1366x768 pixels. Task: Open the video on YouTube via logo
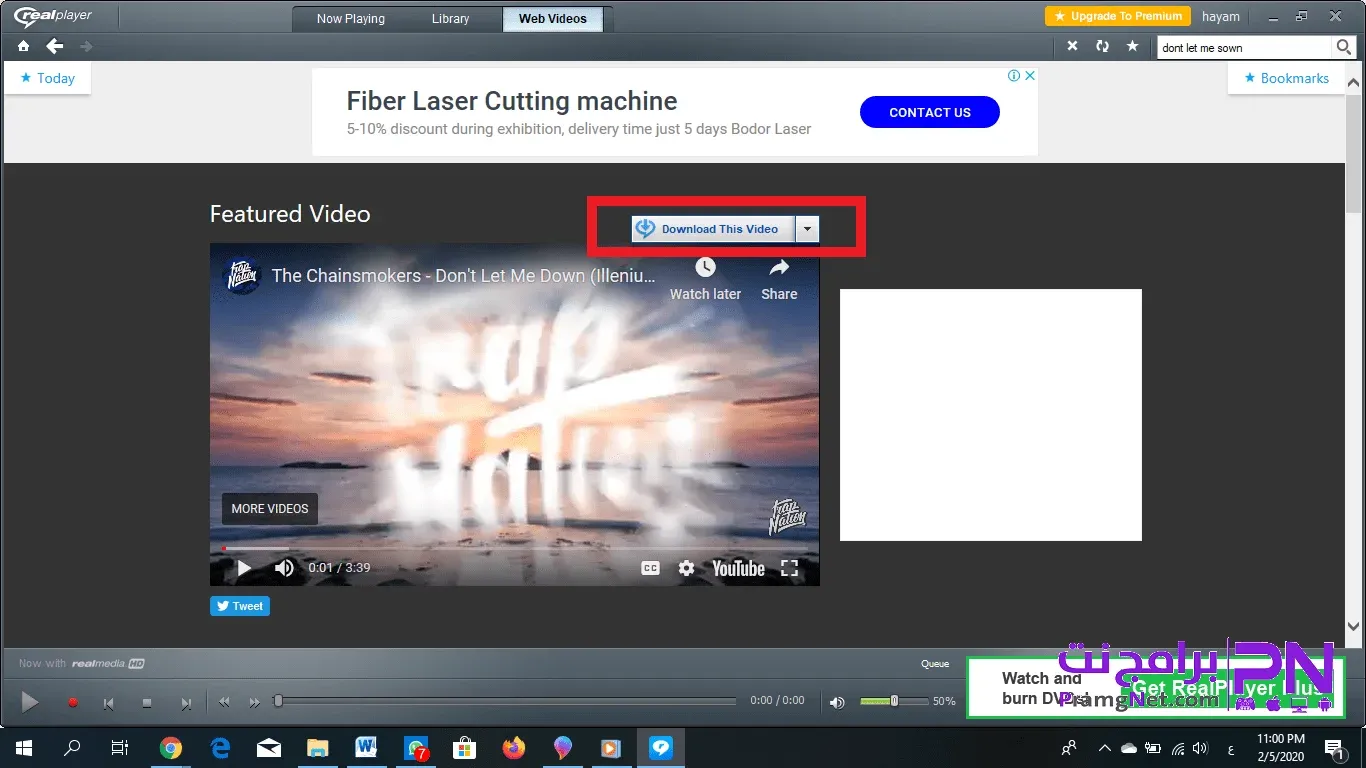point(738,568)
